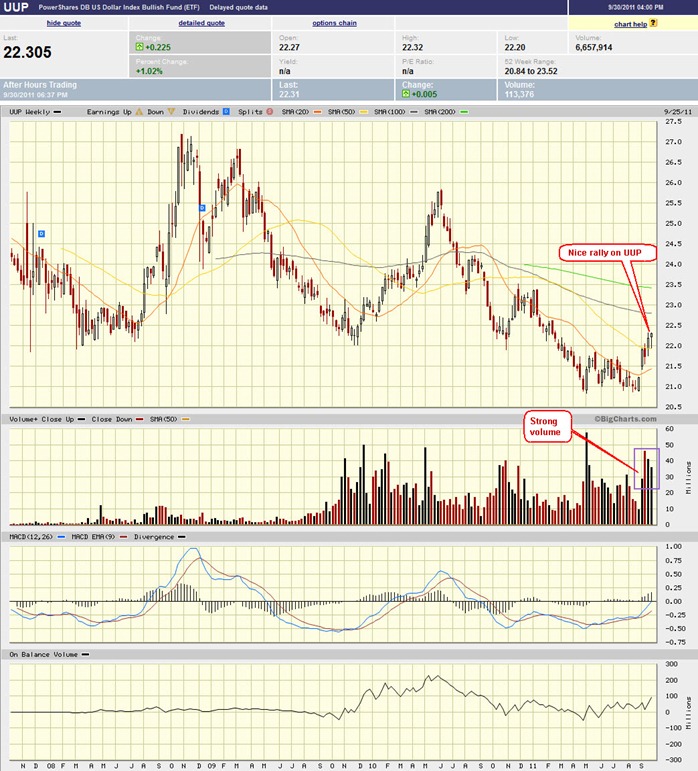Select the Volume value 6,657,914
Screen dimensions: 698x771
click(x=594, y=47)
